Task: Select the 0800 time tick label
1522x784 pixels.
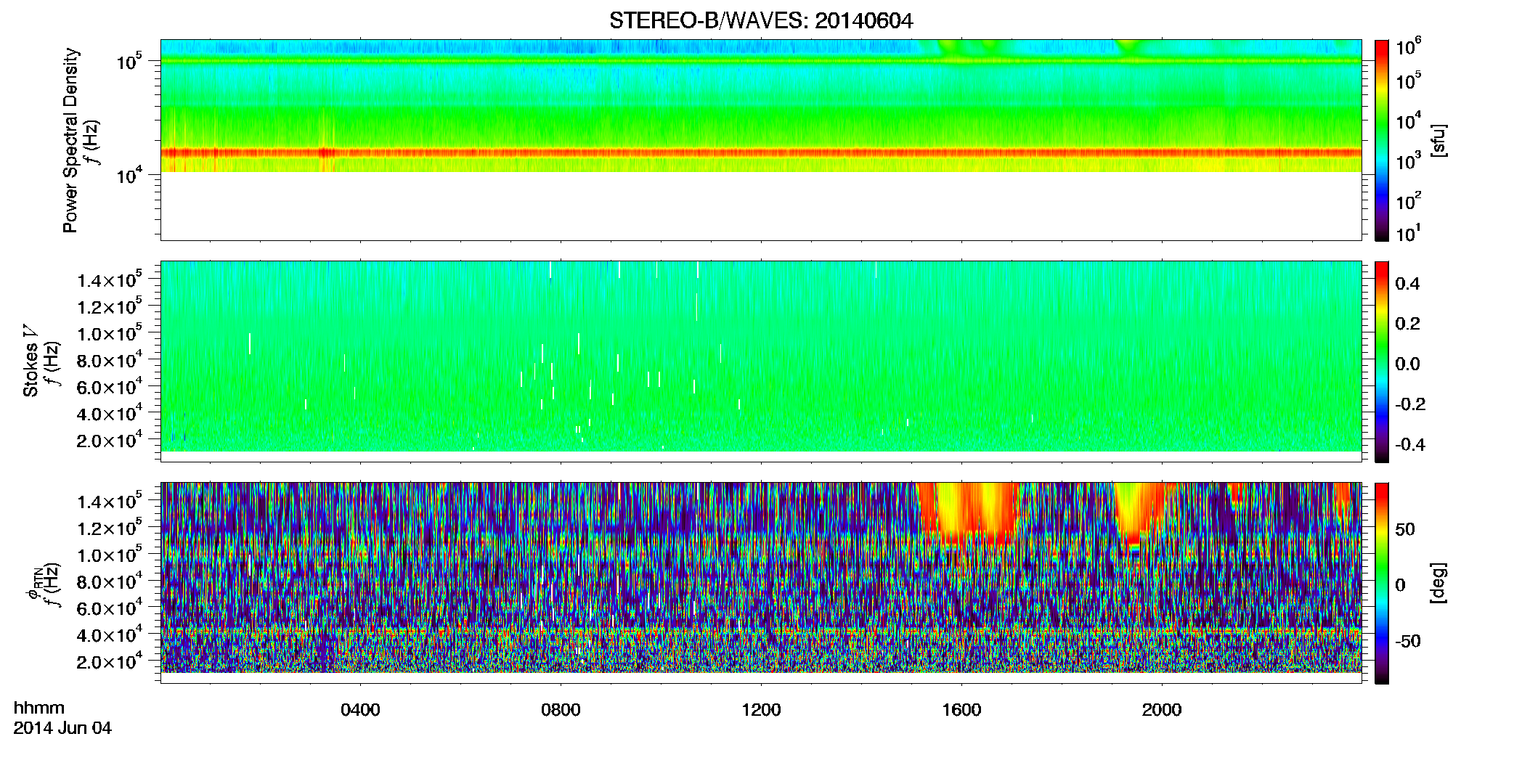Action: pyautogui.click(x=561, y=710)
